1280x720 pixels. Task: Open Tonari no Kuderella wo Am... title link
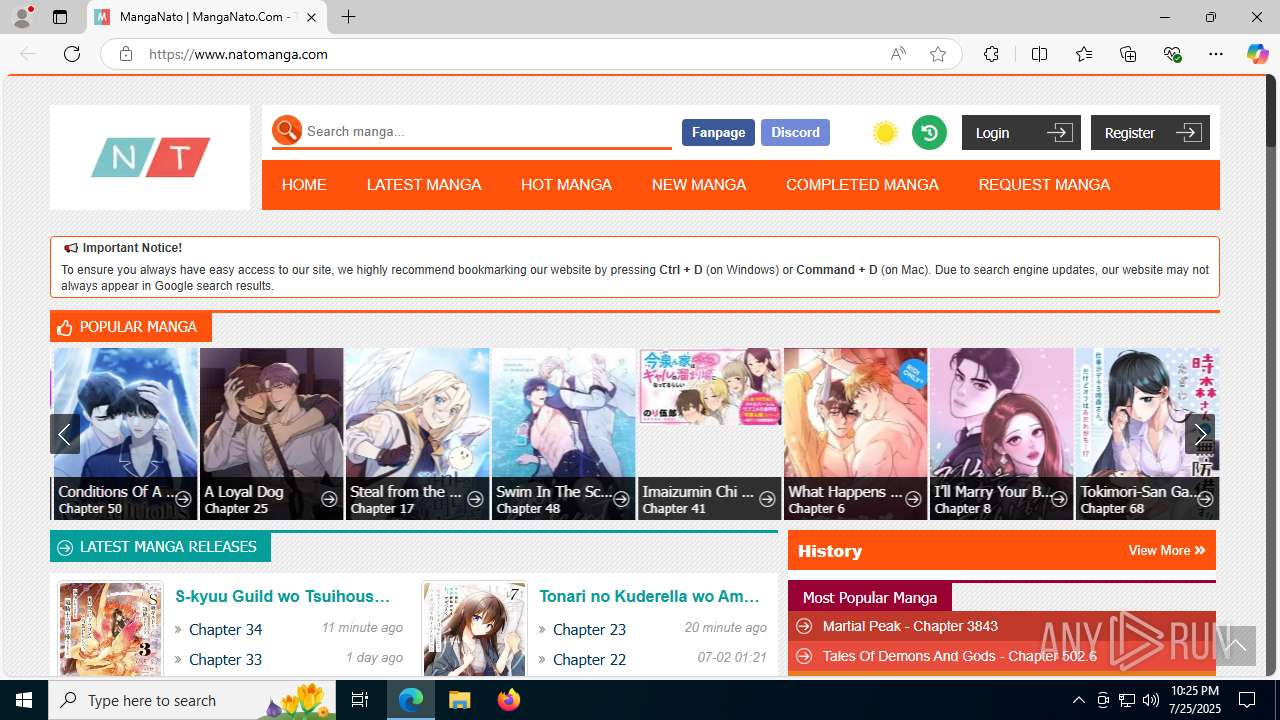coord(650,596)
